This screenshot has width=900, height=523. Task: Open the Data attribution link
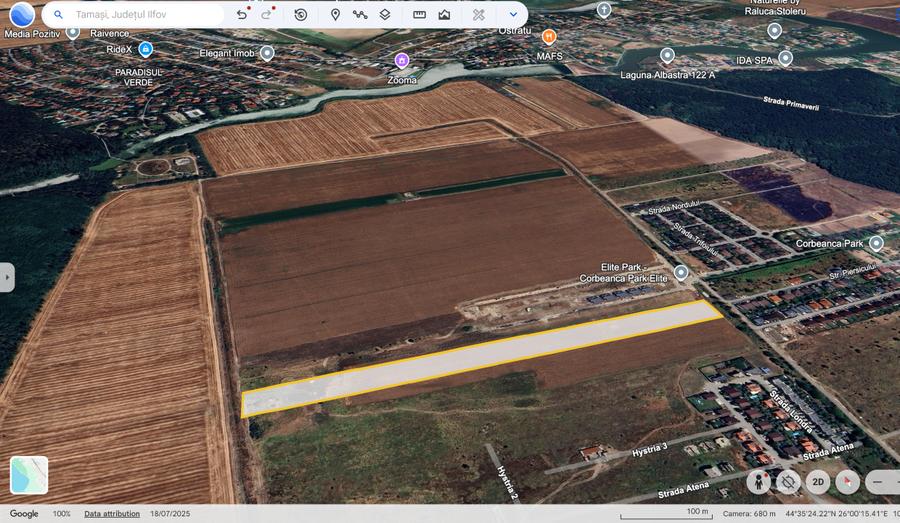point(112,514)
